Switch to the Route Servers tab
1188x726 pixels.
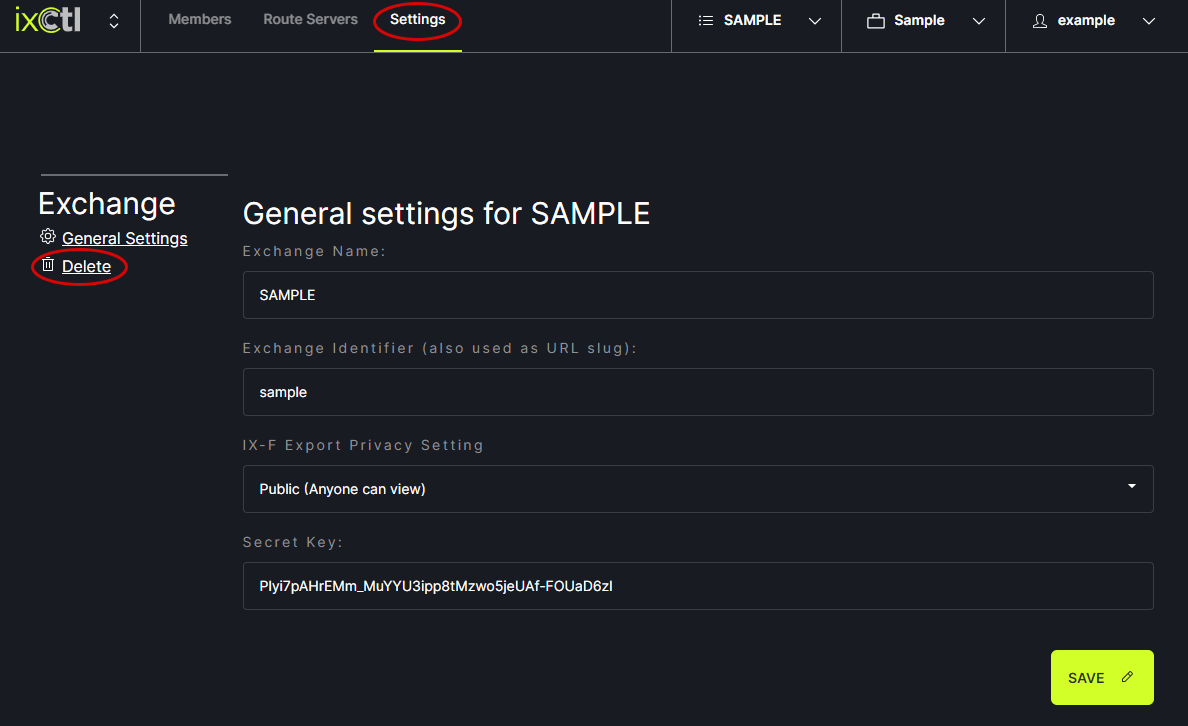coord(310,20)
